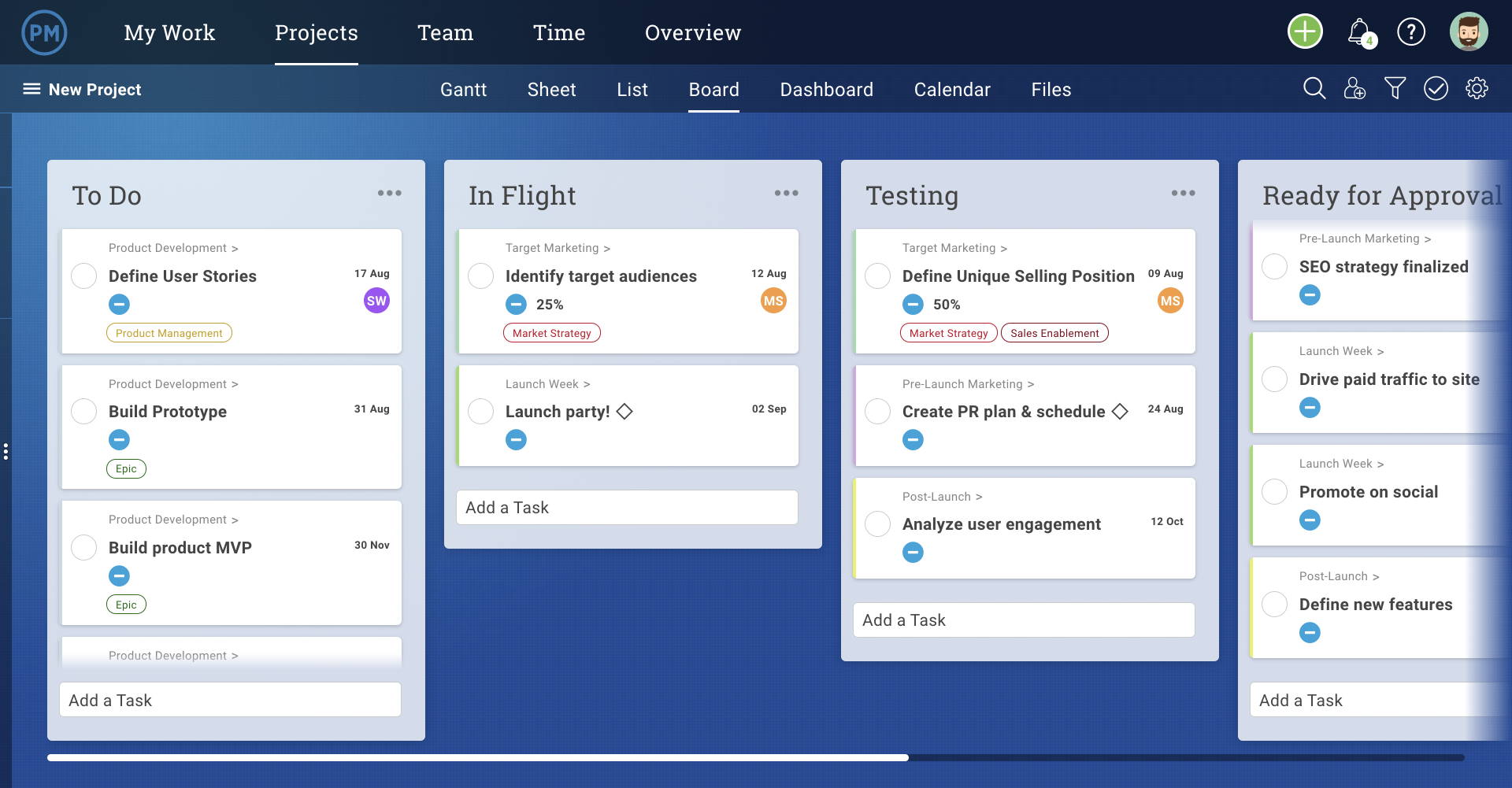Screen dimensions: 1512x788
Task: Check off the Launch party! task
Action: (x=480, y=411)
